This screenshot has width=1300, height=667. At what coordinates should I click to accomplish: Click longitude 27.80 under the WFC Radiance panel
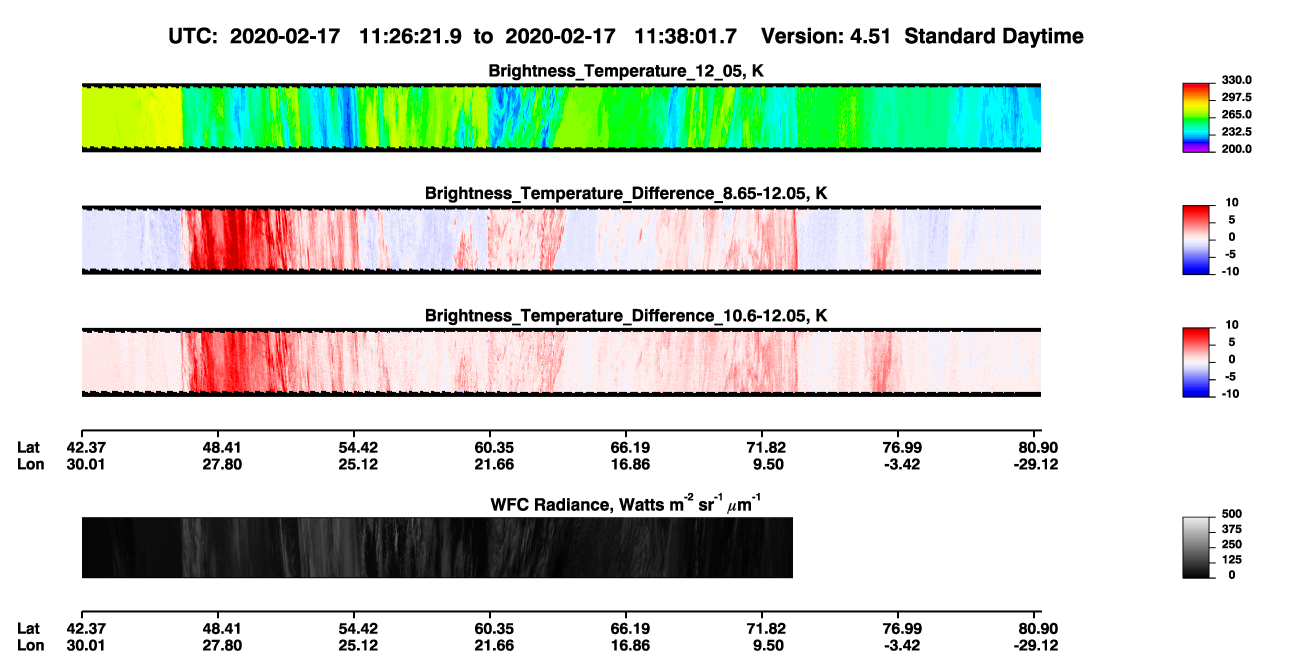[220, 645]
